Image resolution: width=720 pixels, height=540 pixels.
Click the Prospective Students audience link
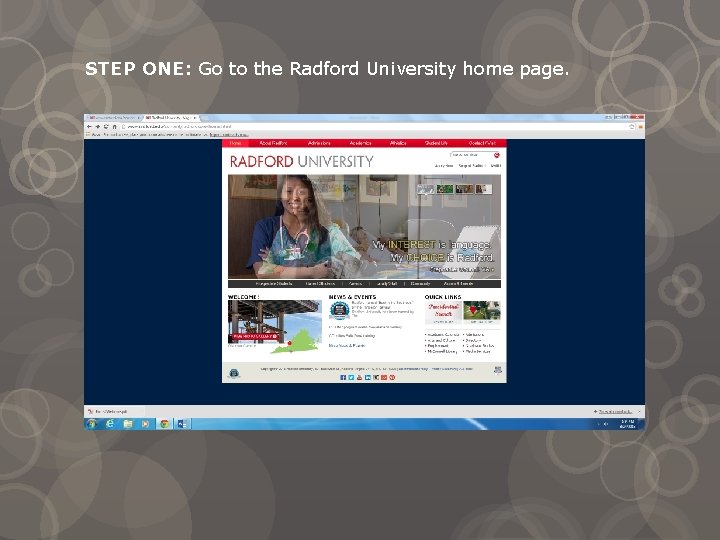click(x=274, y=284)
